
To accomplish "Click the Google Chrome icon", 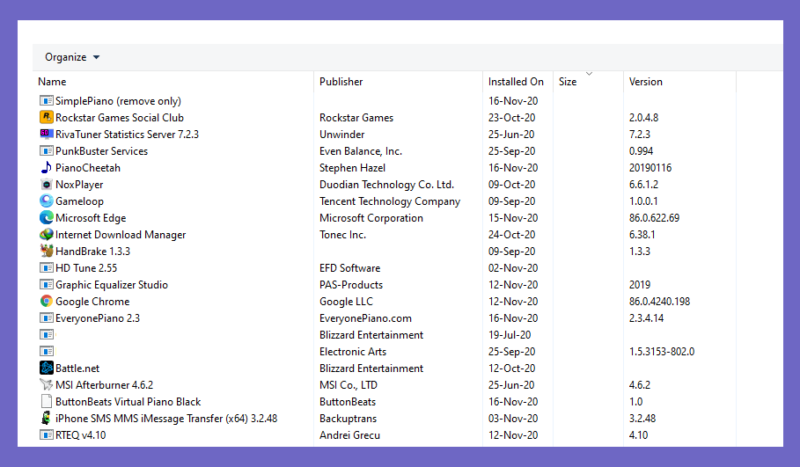I will pos(46,301).
